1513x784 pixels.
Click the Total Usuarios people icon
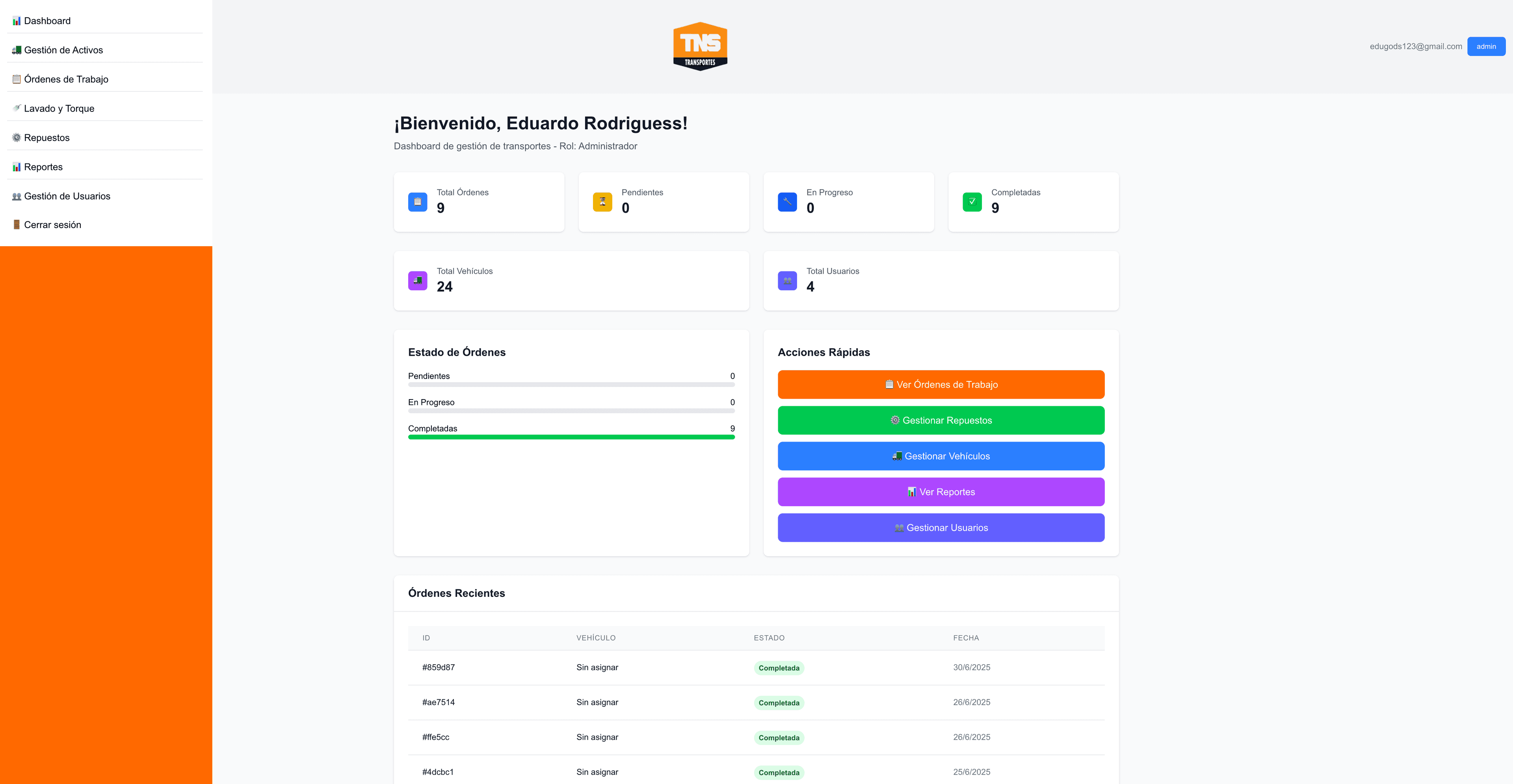pyautogui.click(x=787, y=280)
